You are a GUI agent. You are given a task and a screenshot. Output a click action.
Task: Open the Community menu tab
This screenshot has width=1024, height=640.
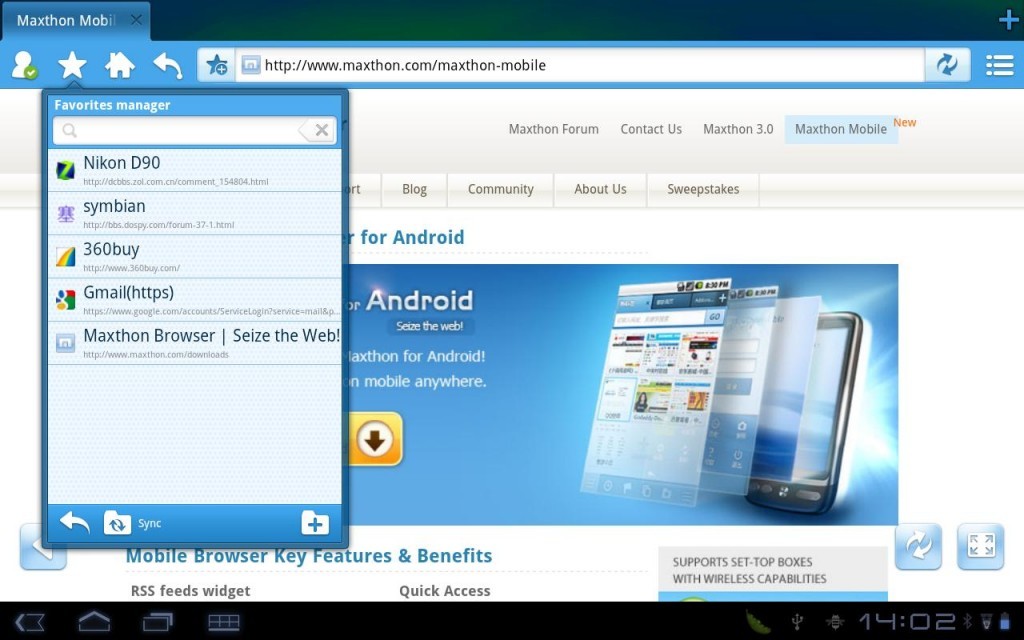[500, 189]
